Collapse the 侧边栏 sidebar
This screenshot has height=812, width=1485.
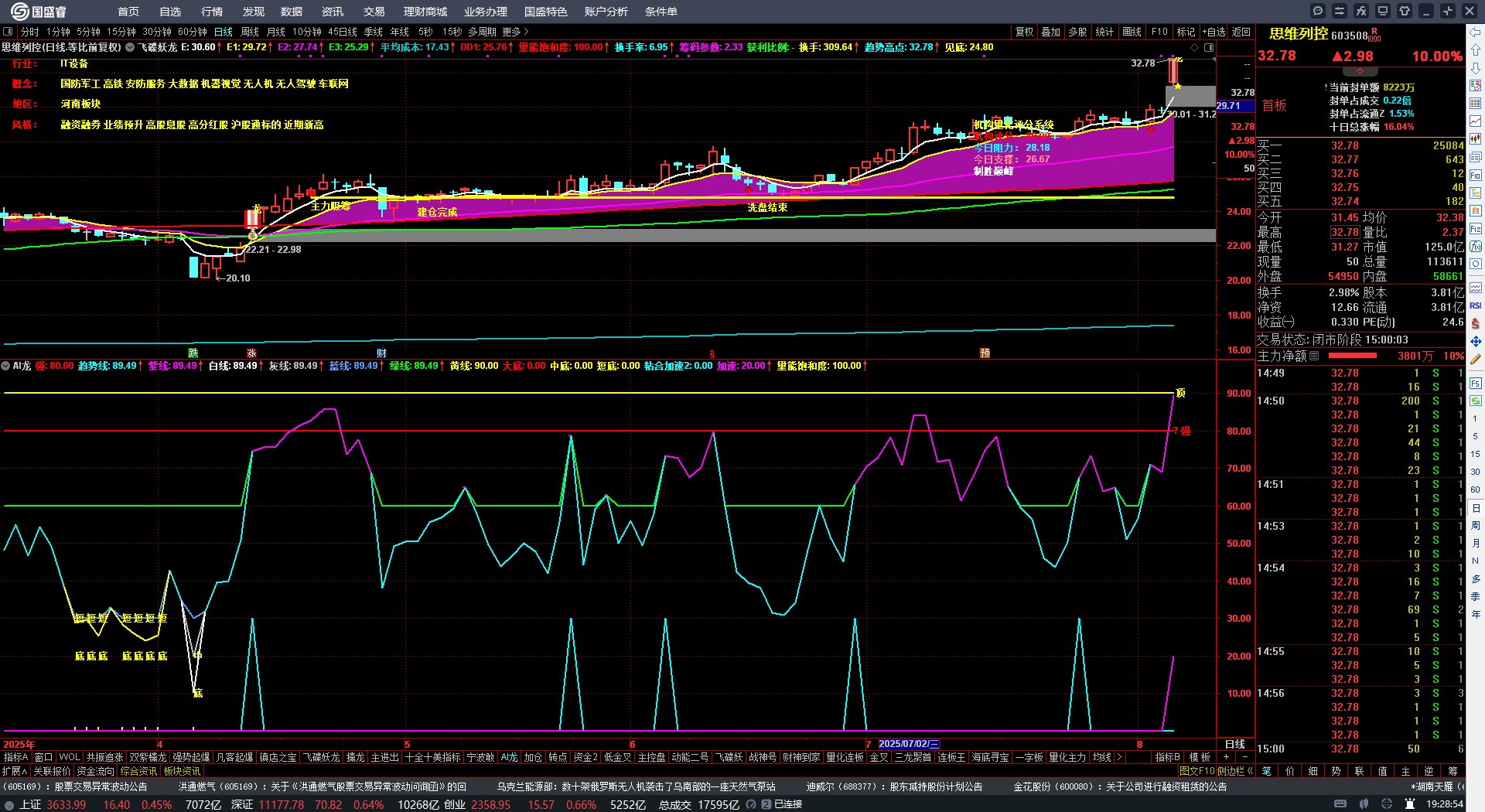click(x=1235, y=771)
